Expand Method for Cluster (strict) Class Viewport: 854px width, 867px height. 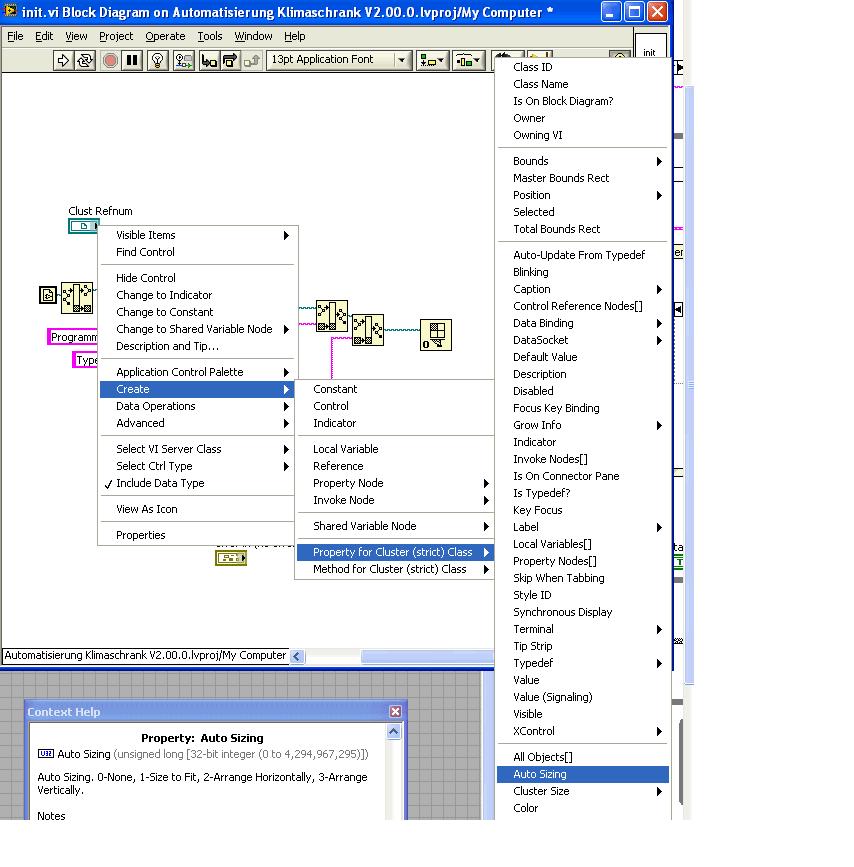click(x=395, y=569)
